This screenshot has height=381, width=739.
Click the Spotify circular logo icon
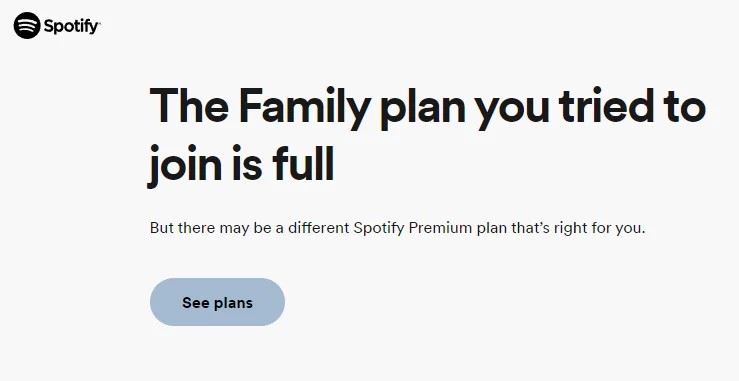click(27, 25)
